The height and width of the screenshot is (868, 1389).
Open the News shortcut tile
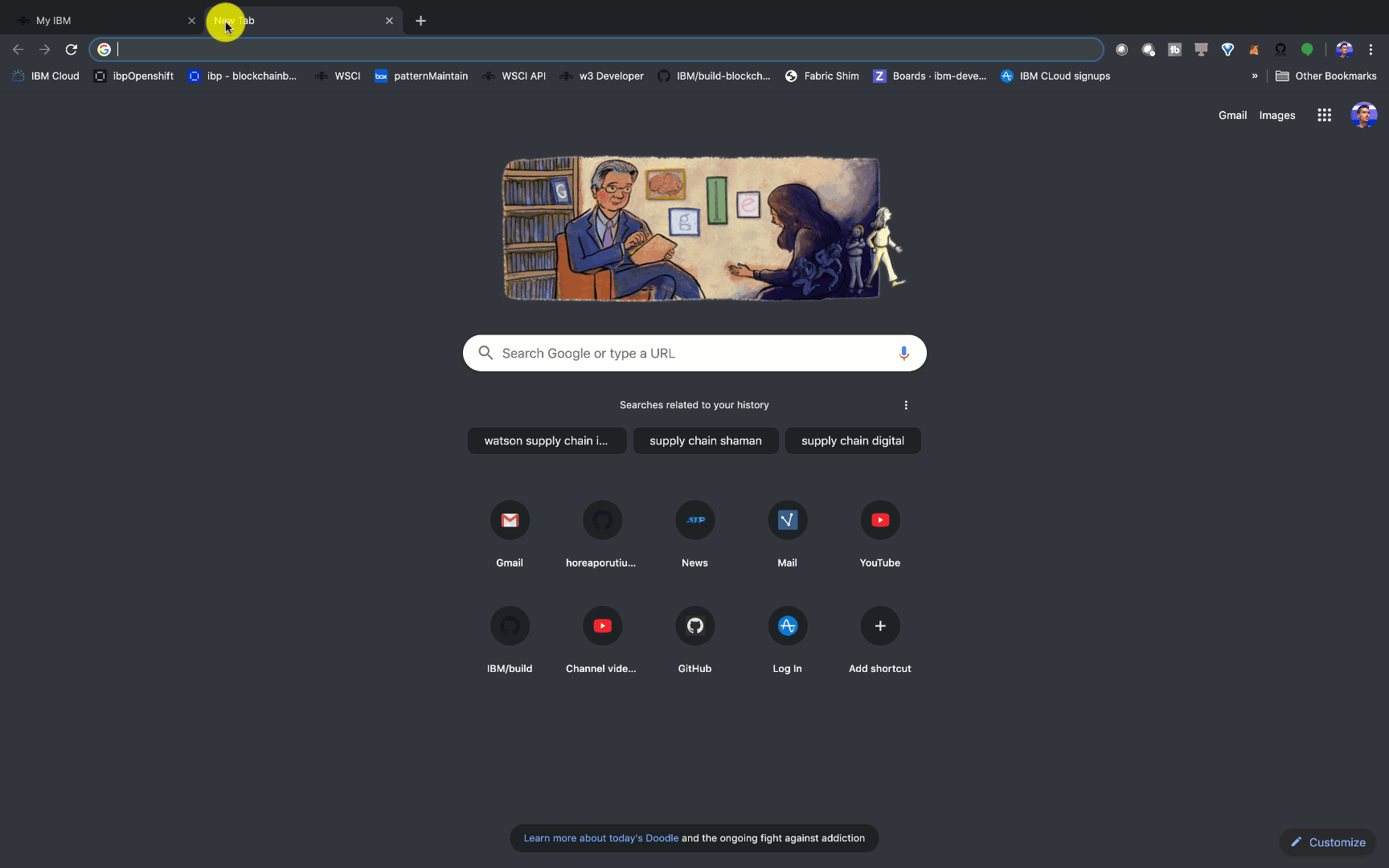click(x=695, y=534)
